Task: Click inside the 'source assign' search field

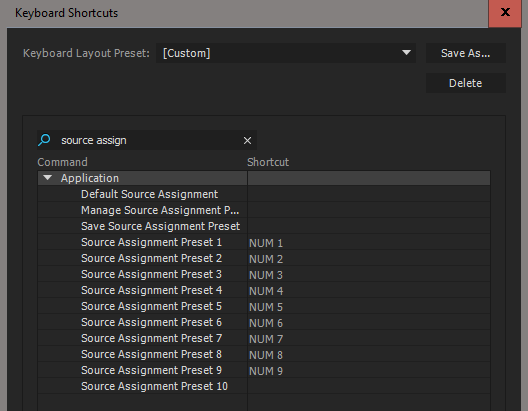Action: click(x=148, y=140)
